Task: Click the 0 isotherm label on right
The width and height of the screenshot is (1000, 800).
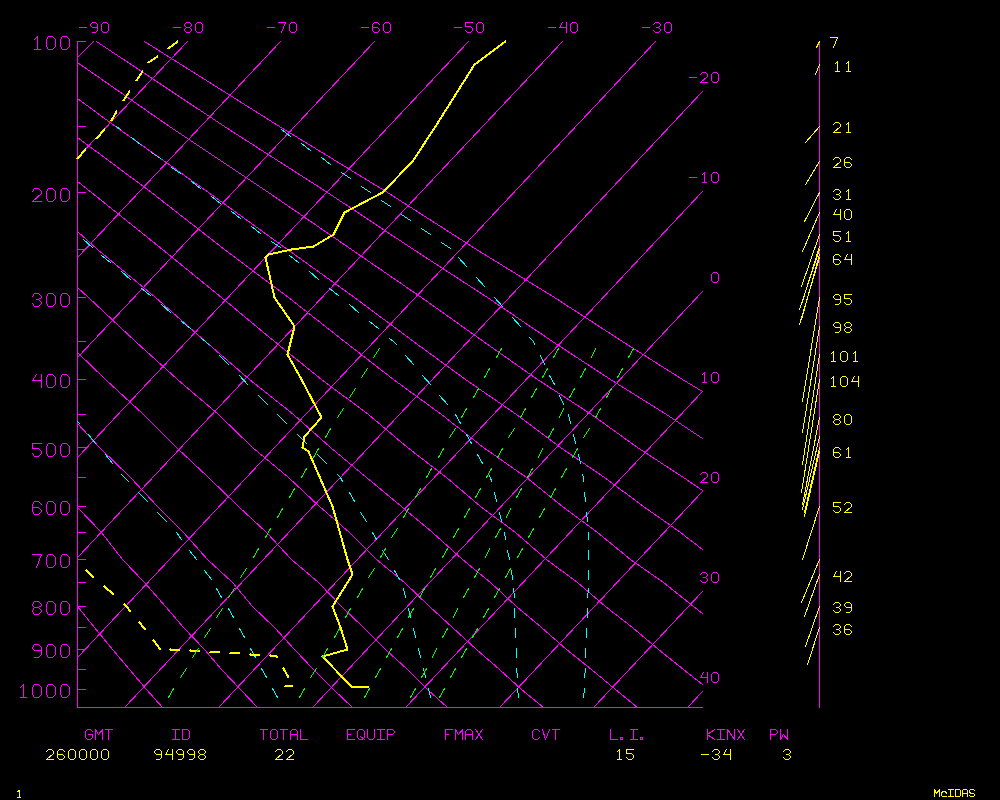Action: [x=714, y=278]
